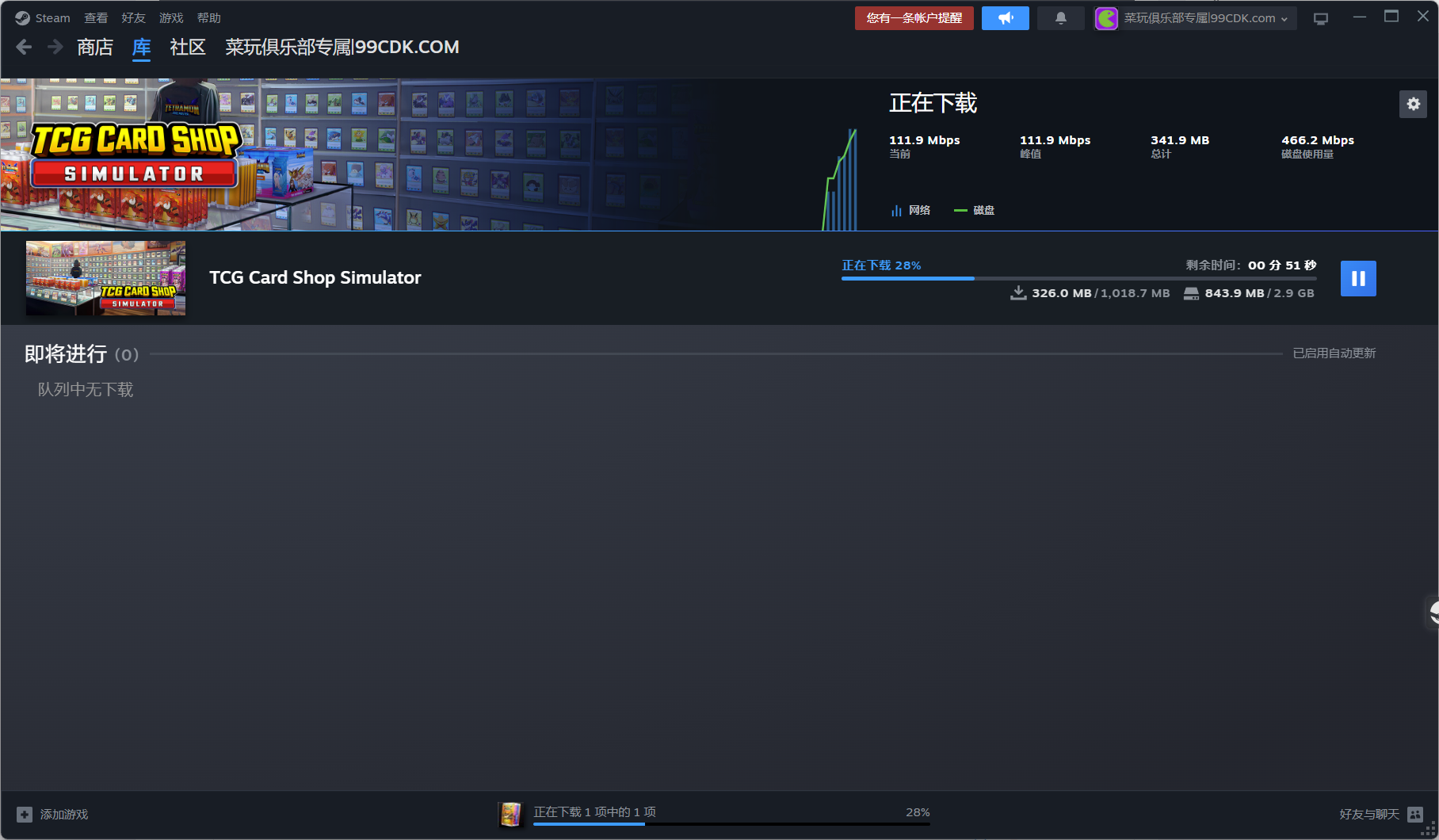Click the small game icon in status bar

click(x=511, y=814)
